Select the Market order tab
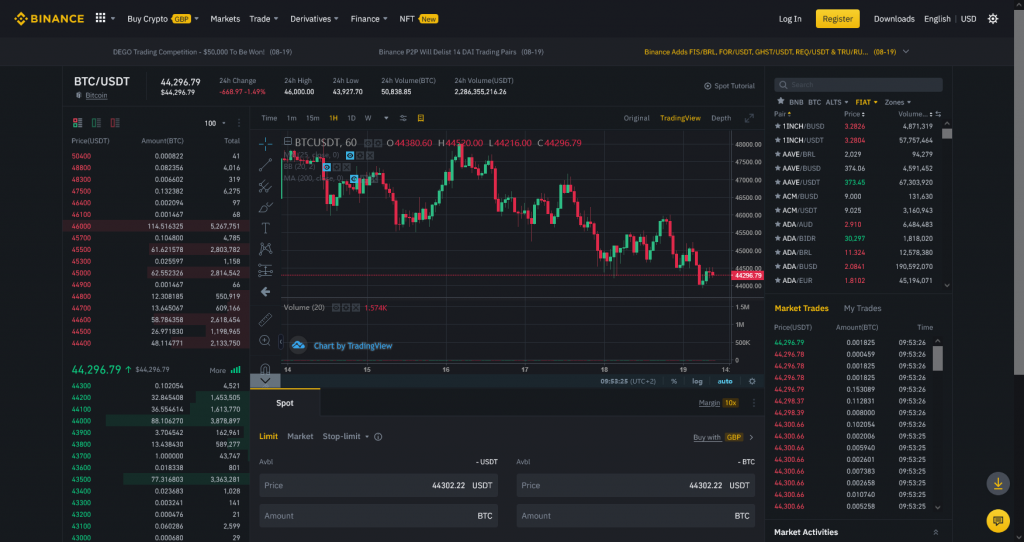 tap(300, 436)
